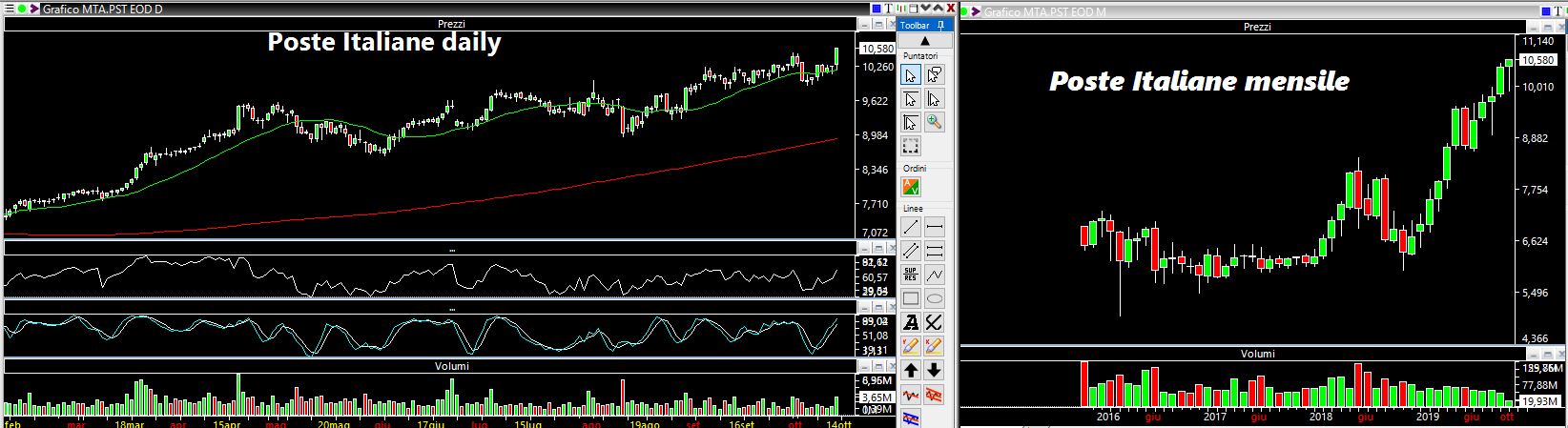Pin the Toolbar panel

(941, 25)
